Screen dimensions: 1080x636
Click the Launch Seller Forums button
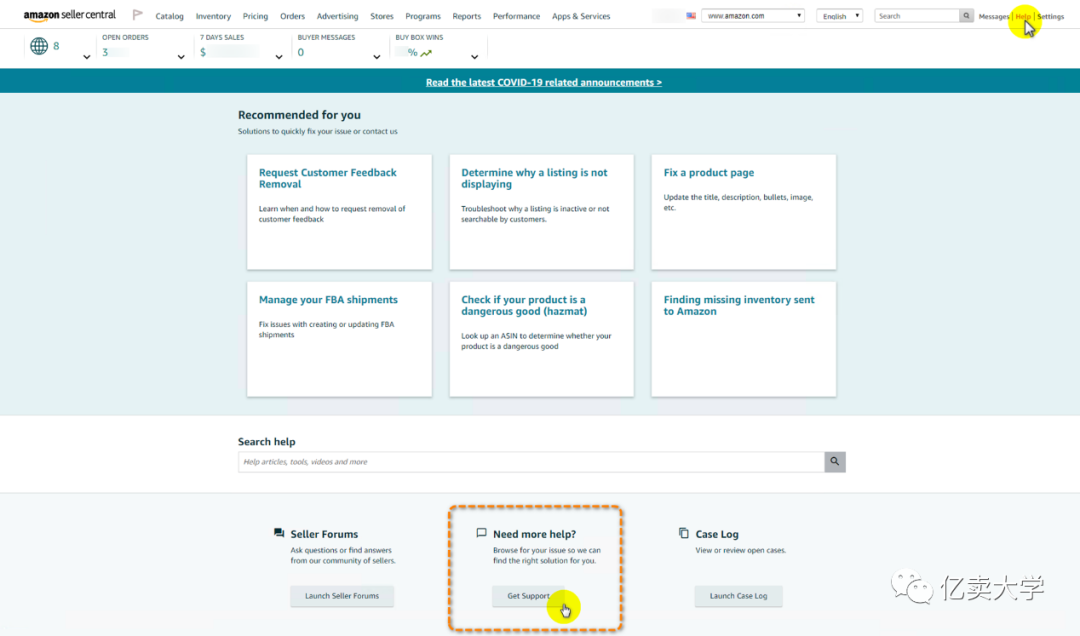pyautogui.click(x=342, y=596)
